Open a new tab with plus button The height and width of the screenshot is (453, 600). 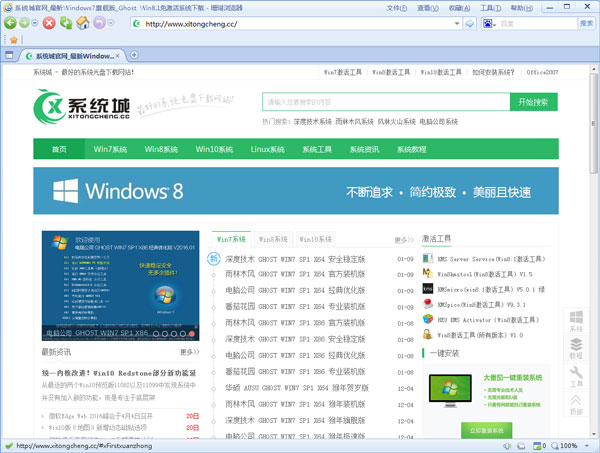(x=134, y=55)
